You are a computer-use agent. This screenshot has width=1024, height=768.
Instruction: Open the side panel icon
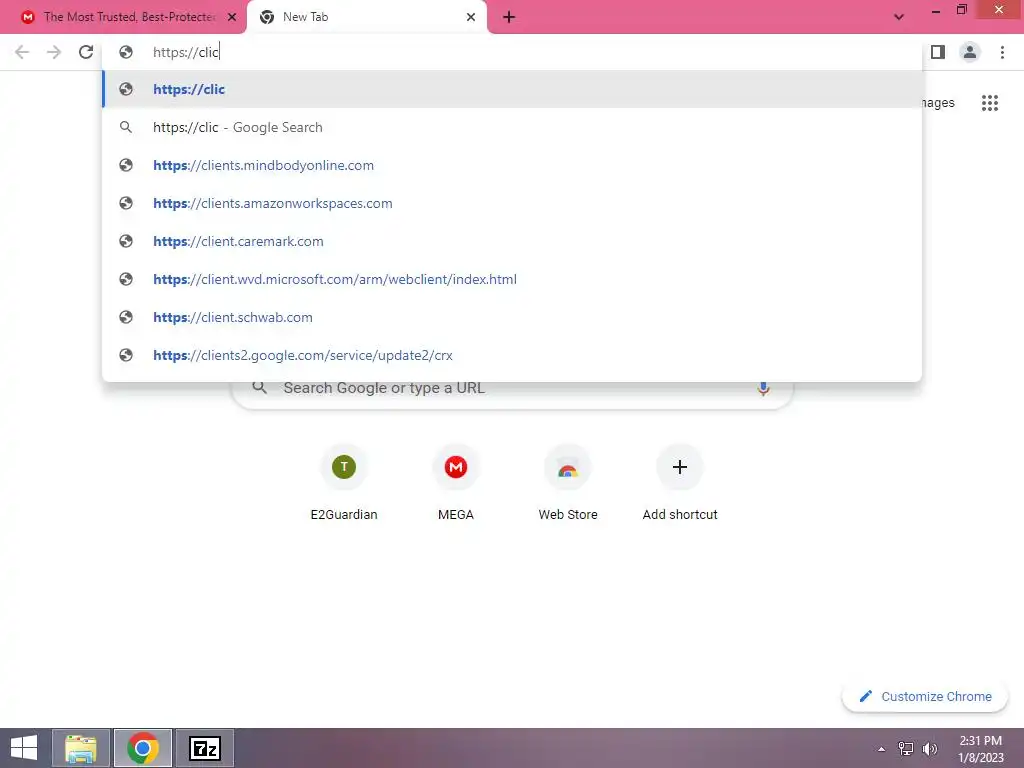coord(938,52)
